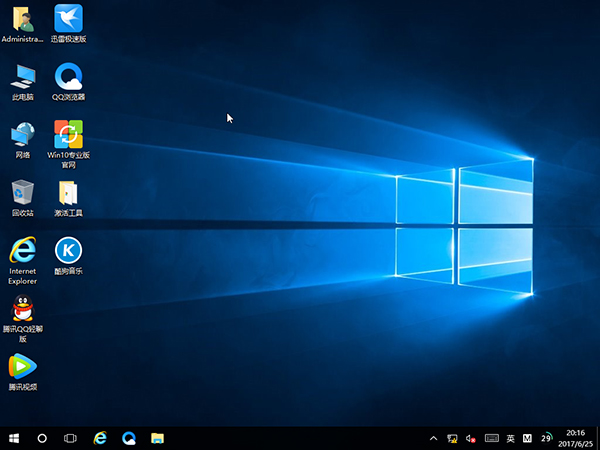Click the 酷狗音乐 desktop icon

[x=68, y=250]
